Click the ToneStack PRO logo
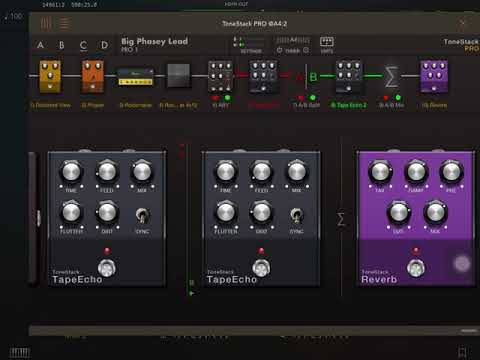The image size is (480, 360). (461, 45)
